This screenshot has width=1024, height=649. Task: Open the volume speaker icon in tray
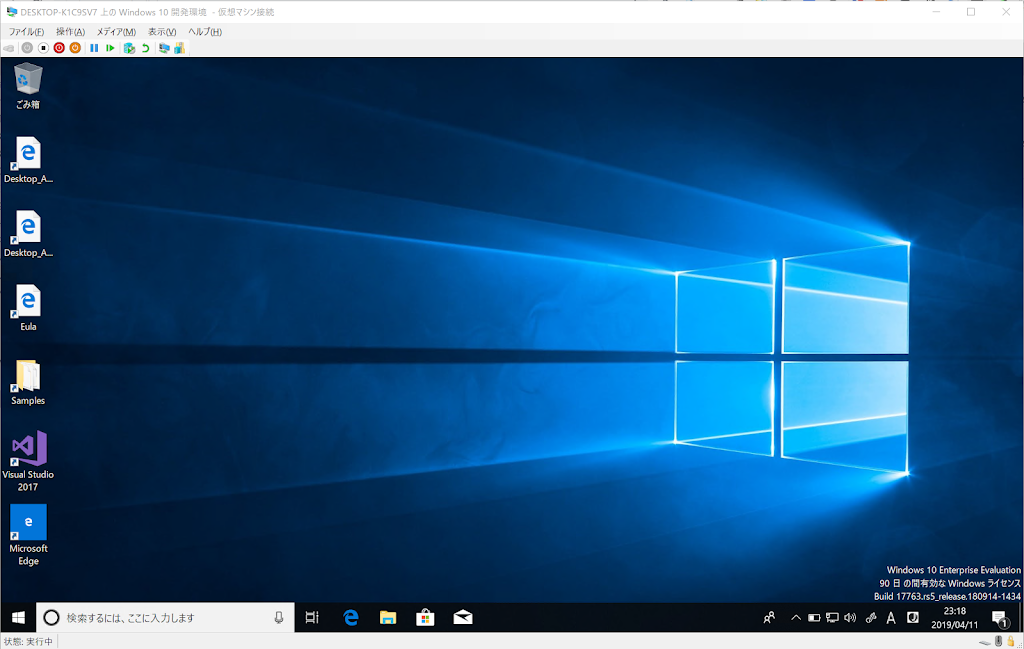(850, 618)
